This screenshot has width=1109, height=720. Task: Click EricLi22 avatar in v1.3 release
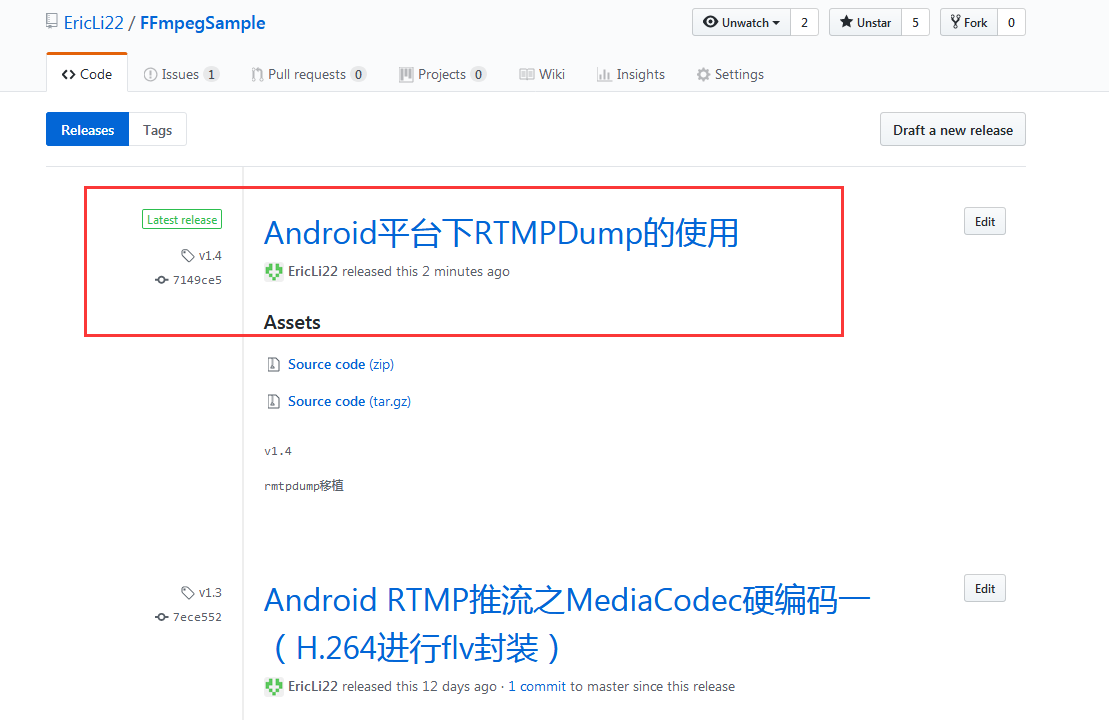[274, 686]
